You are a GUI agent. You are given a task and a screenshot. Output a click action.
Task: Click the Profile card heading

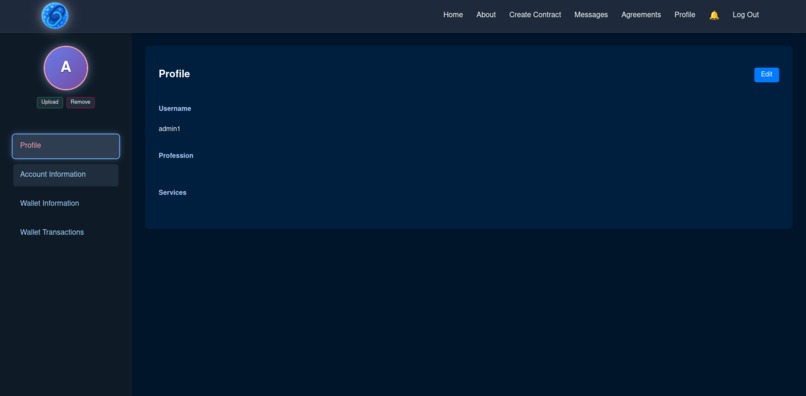click(174, 74)
